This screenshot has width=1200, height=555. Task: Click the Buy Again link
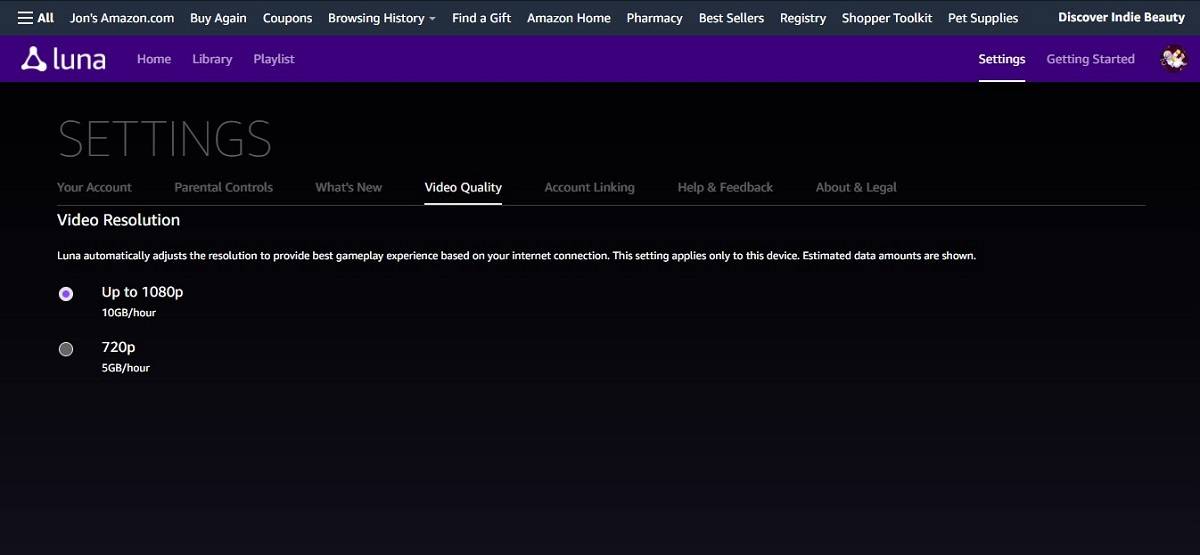click(x=218, y=18)
